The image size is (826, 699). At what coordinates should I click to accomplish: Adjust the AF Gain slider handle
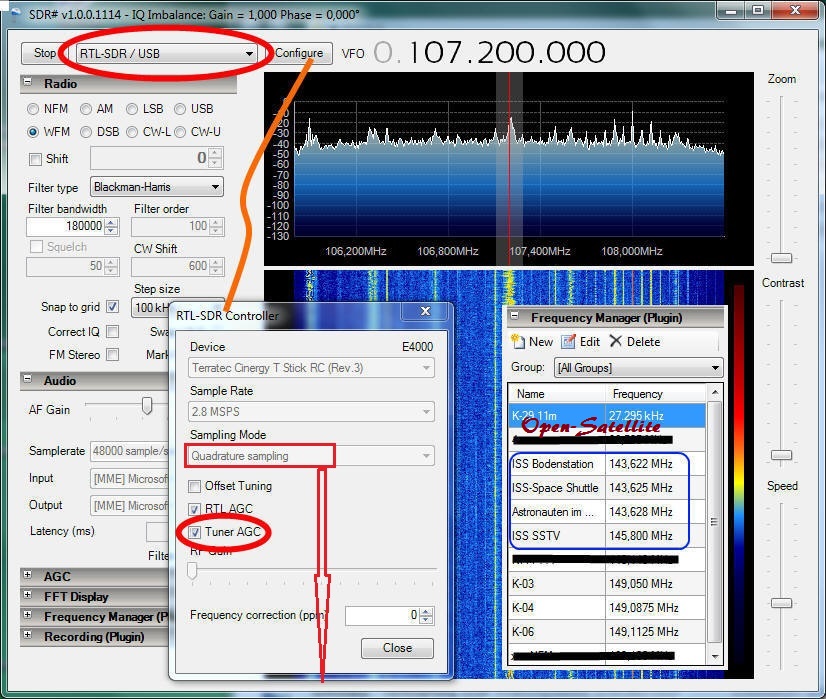[x=147, y=405]
